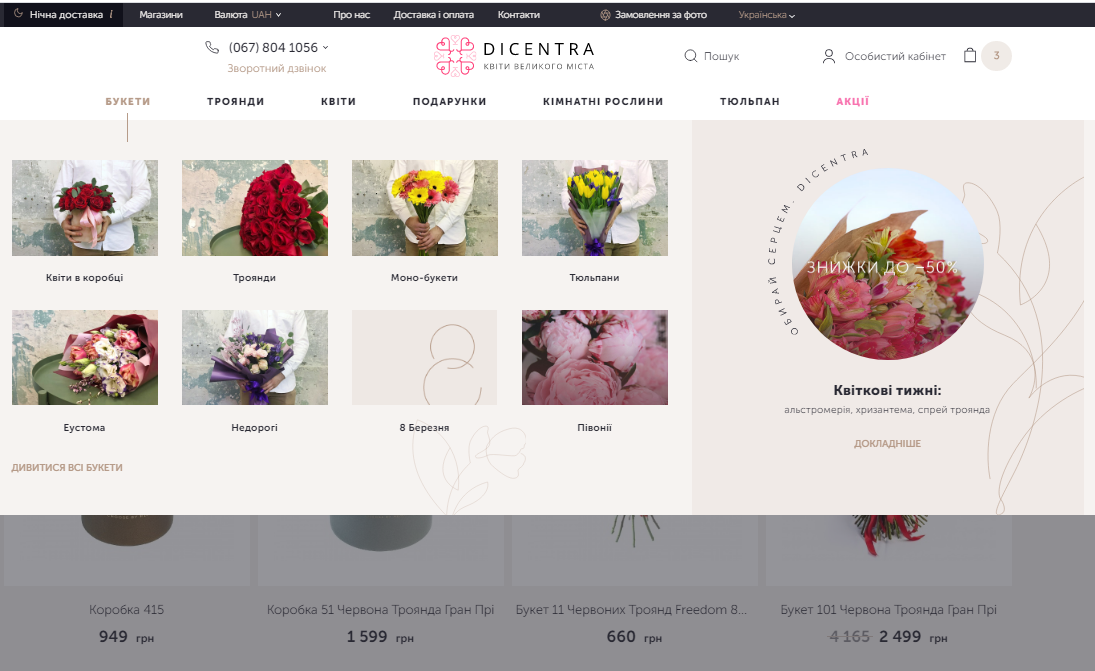1095x671 pixels.
Task: Click the search magnifier icon
Action: click(x=691, y=56)
